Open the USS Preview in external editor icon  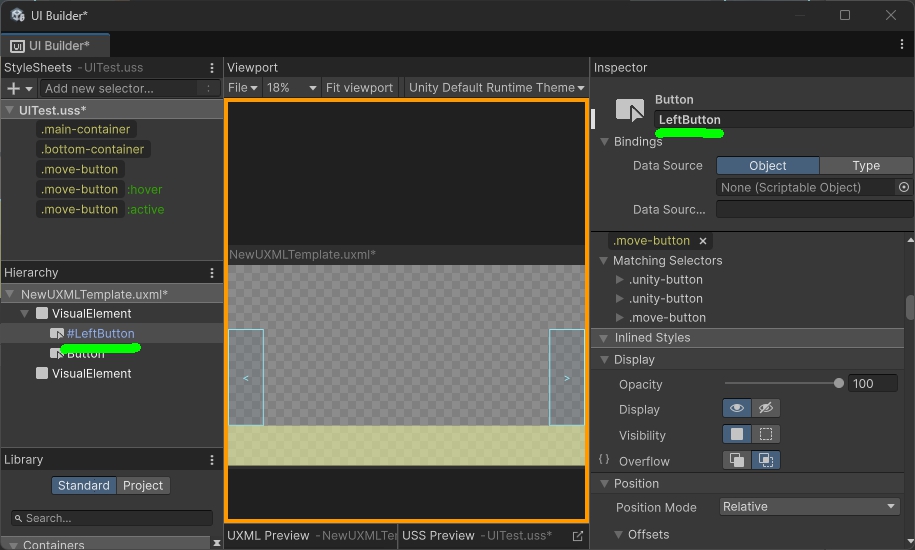pos(578,536)
